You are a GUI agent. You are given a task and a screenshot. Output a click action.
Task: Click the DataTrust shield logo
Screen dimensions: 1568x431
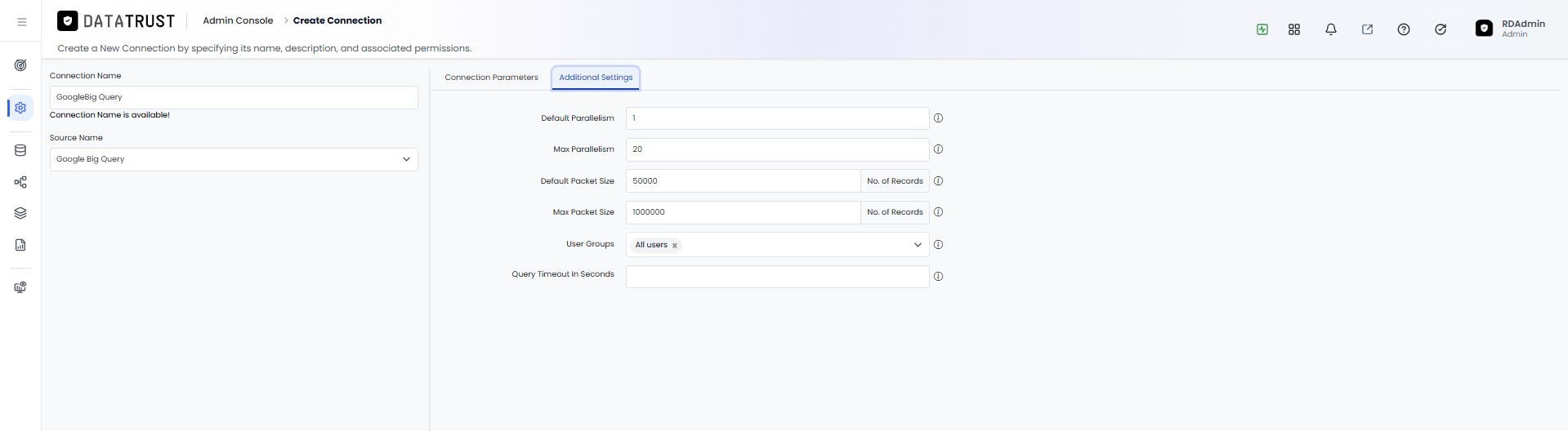[68, 20]
